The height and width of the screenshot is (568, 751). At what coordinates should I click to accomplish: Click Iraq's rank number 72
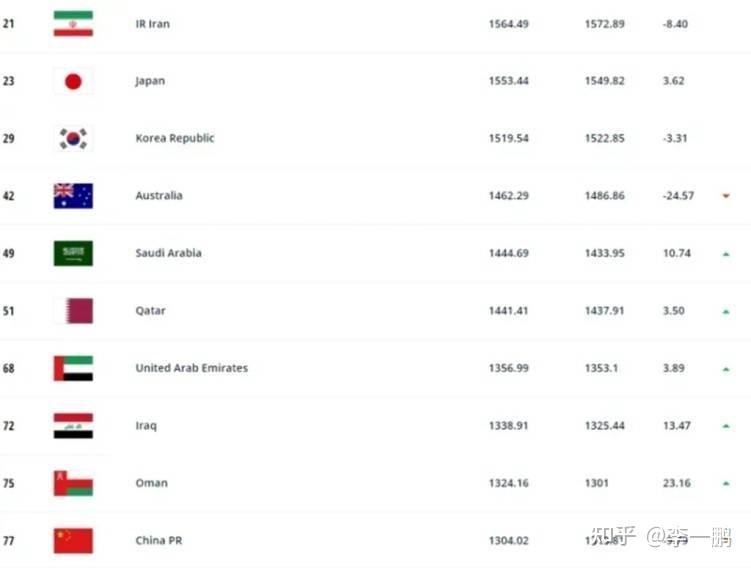(x=9, y=426)
